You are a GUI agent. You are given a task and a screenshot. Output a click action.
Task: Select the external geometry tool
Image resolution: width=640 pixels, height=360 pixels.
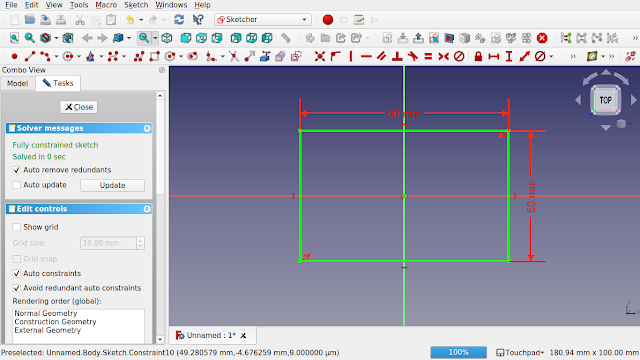[265, 56]
